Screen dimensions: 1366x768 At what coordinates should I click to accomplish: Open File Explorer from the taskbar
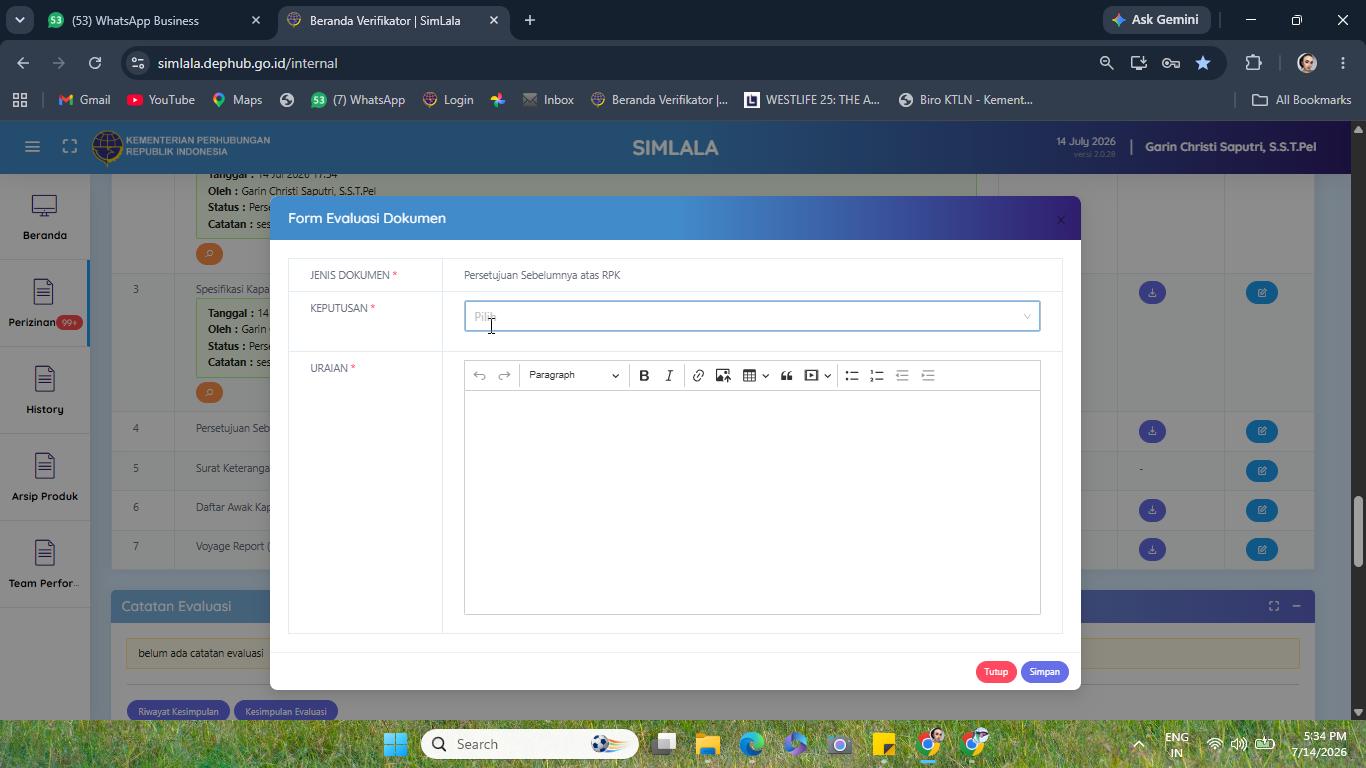(x=708, y=744)
